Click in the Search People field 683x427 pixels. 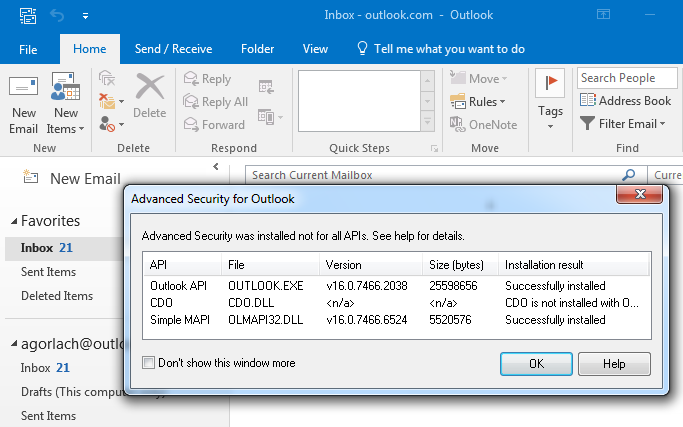(627, 78)
